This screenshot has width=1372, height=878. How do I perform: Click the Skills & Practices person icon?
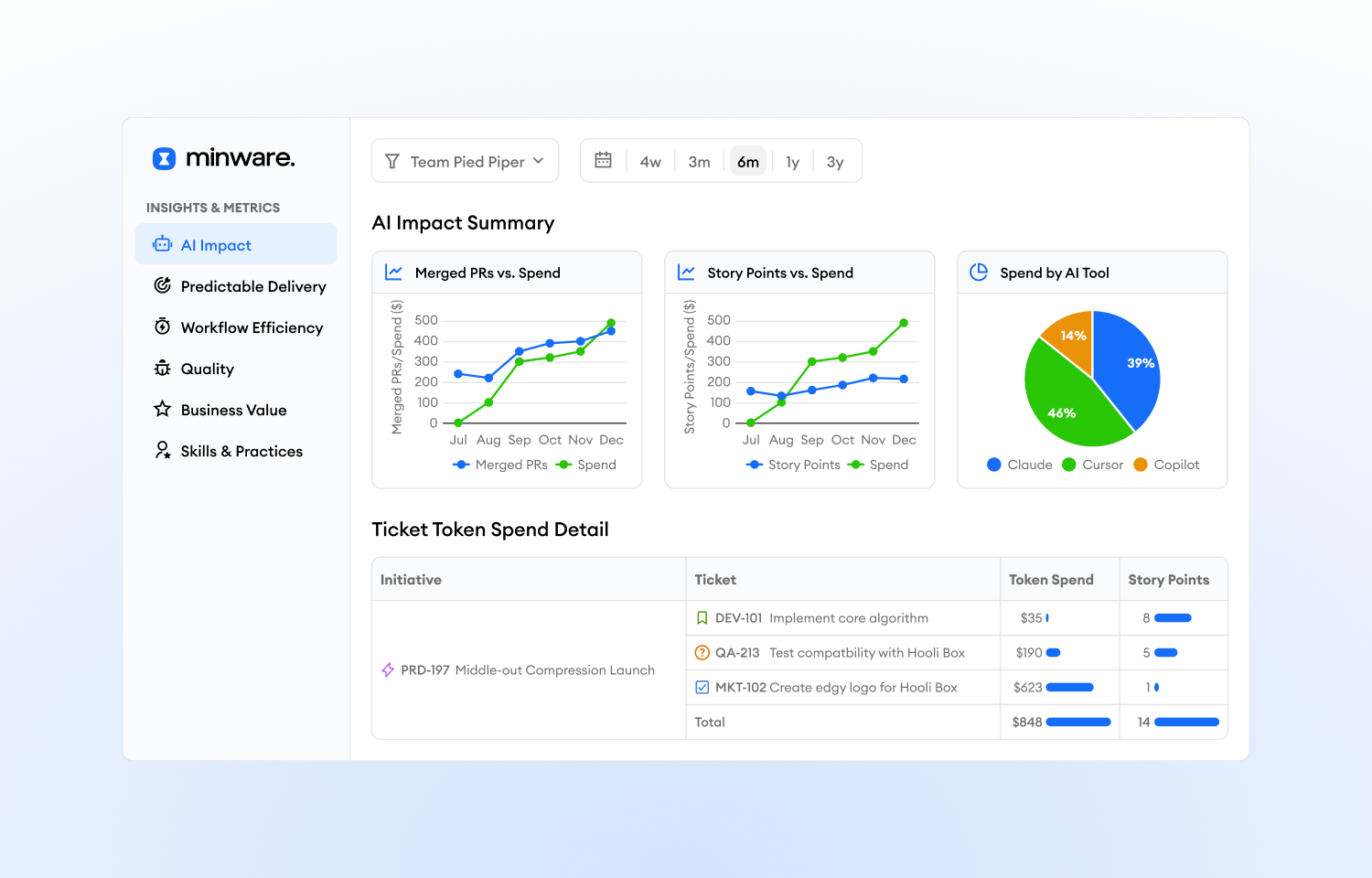(x=163, y=450)
